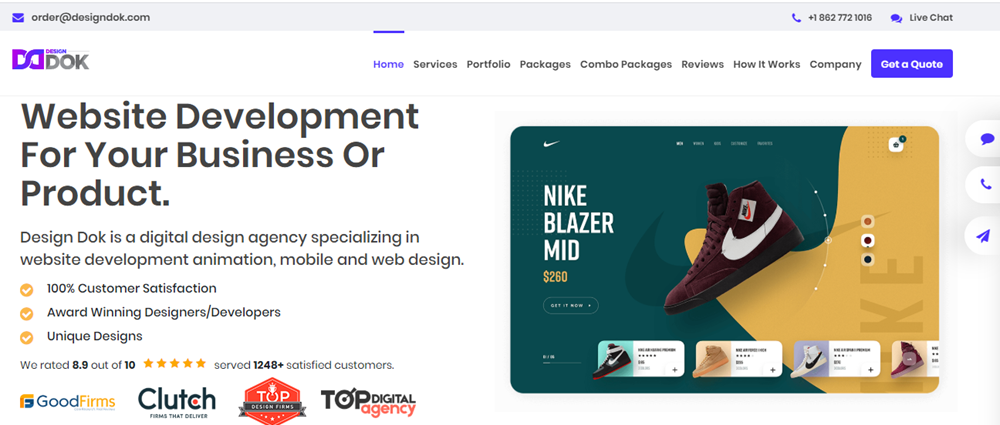1000x425 pixels.
Task: Click the phone icon in top bar
Action: (796, 17)
